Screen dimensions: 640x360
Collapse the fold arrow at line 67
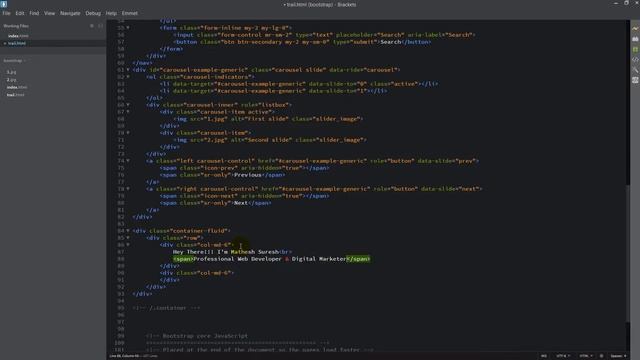coord(128,112)
